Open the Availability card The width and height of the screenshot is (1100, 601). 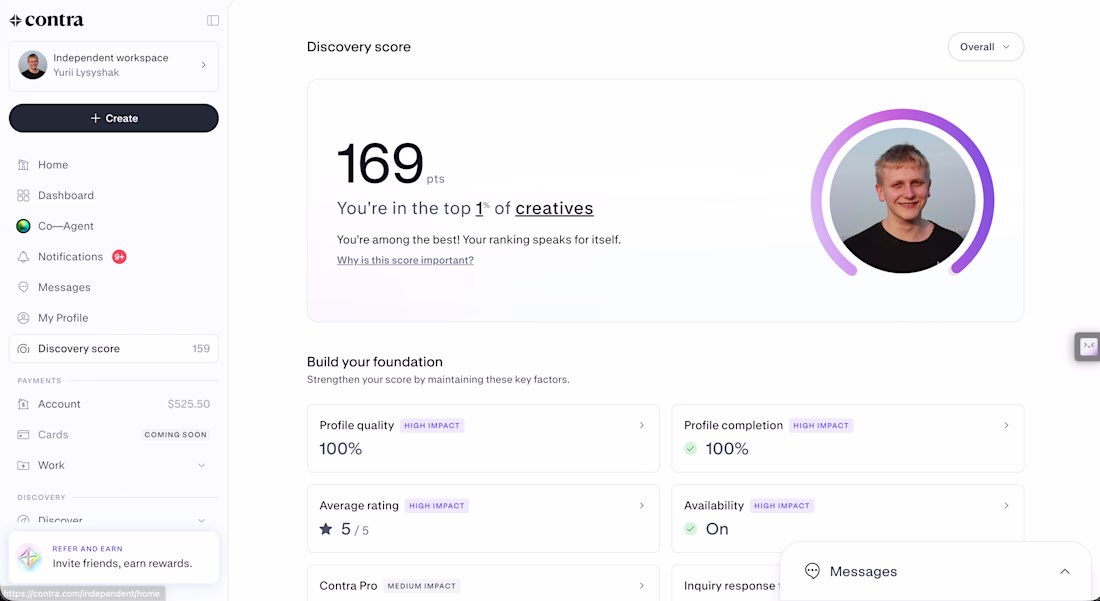click(847, 518)
